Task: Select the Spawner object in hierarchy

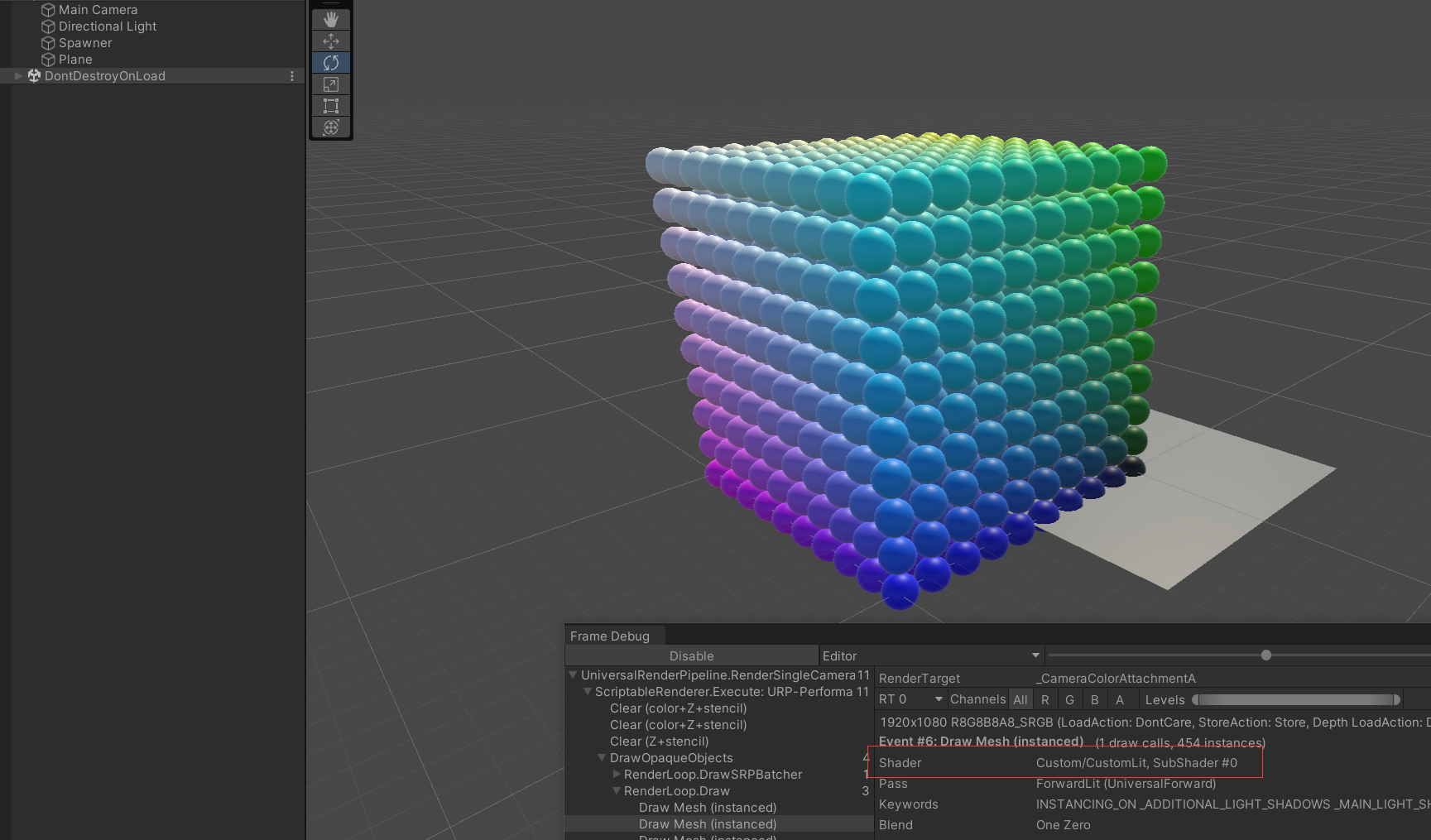Action: point(84,42)
